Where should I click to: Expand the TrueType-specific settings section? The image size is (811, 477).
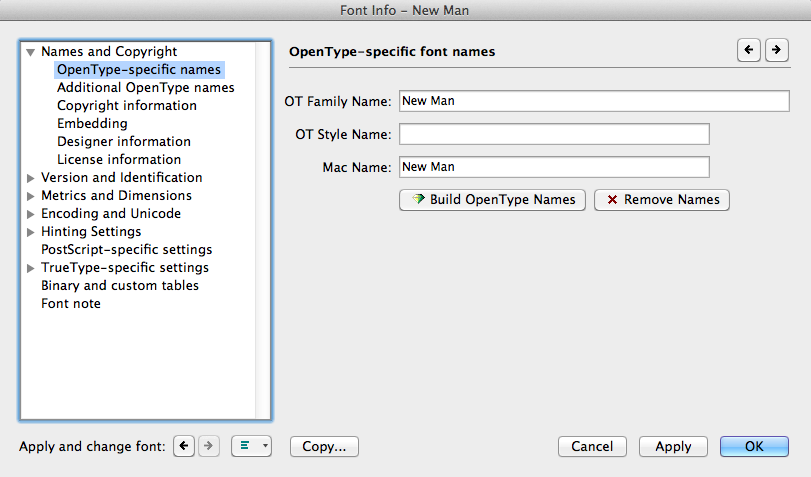click(x=31, y=268)
